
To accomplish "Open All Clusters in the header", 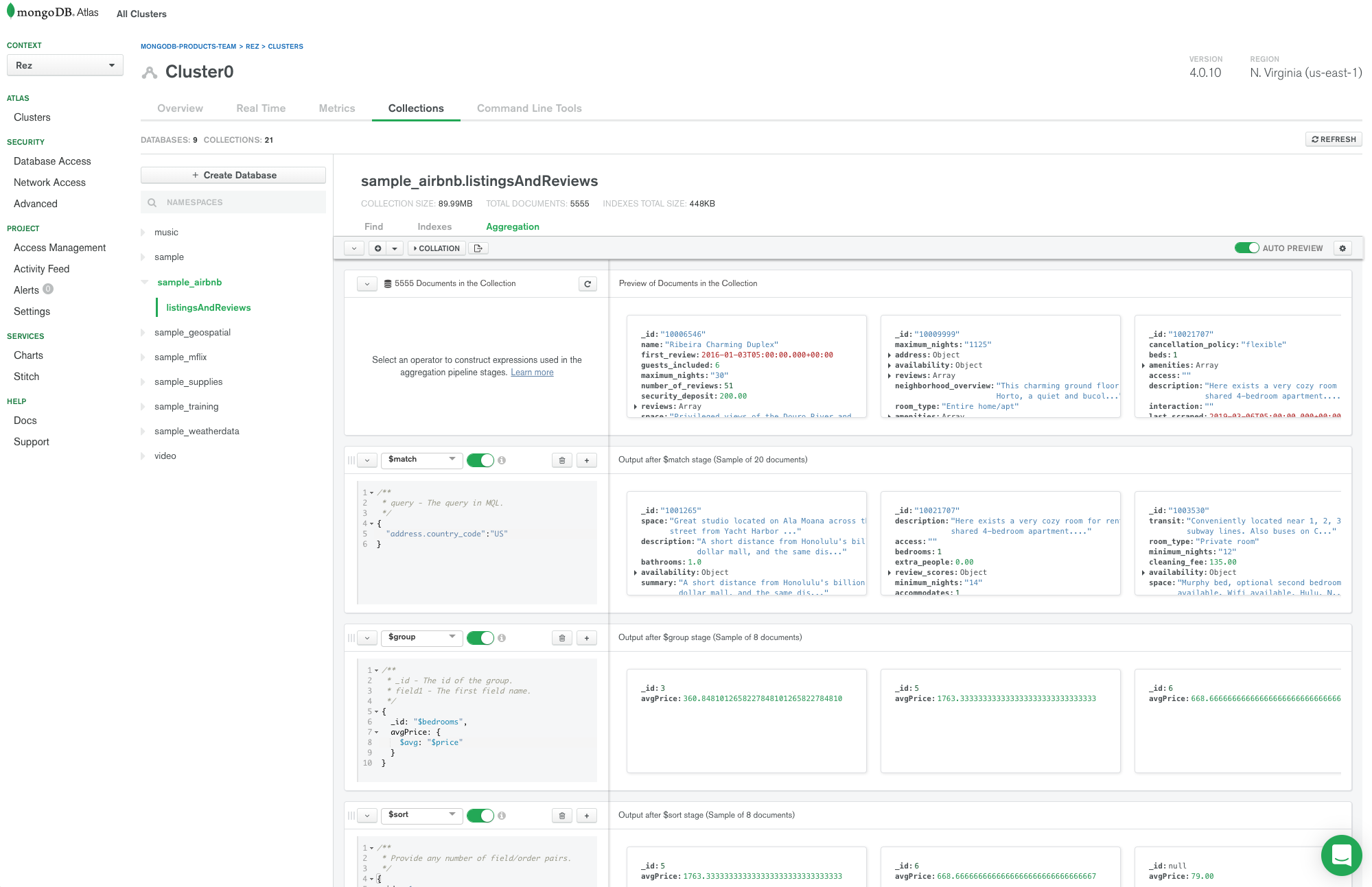I will [141, 14].
